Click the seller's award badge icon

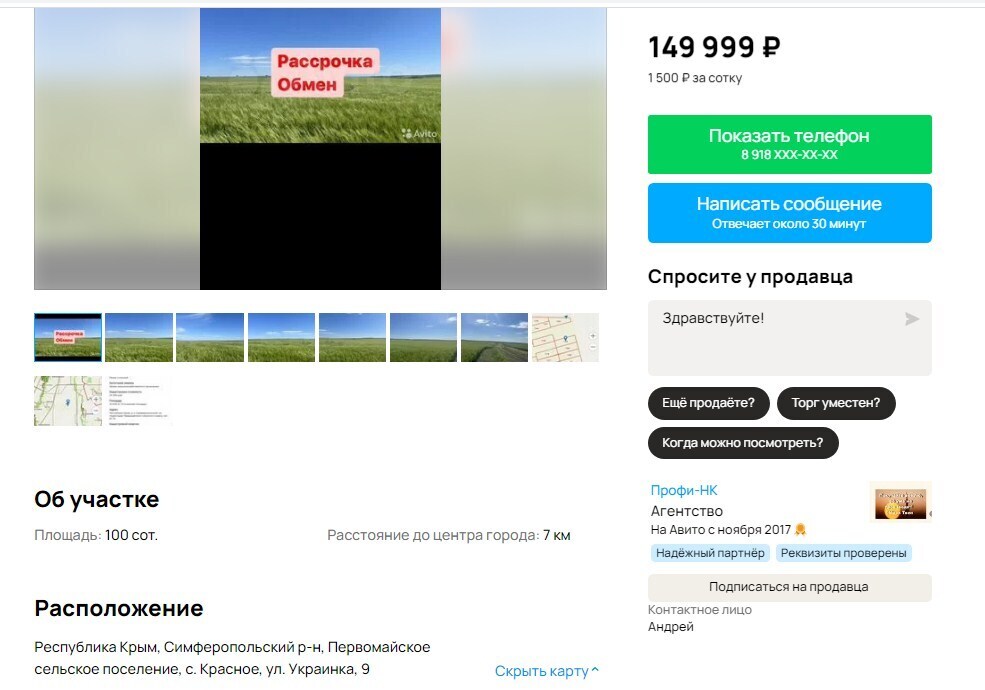(x=800, y=530)
